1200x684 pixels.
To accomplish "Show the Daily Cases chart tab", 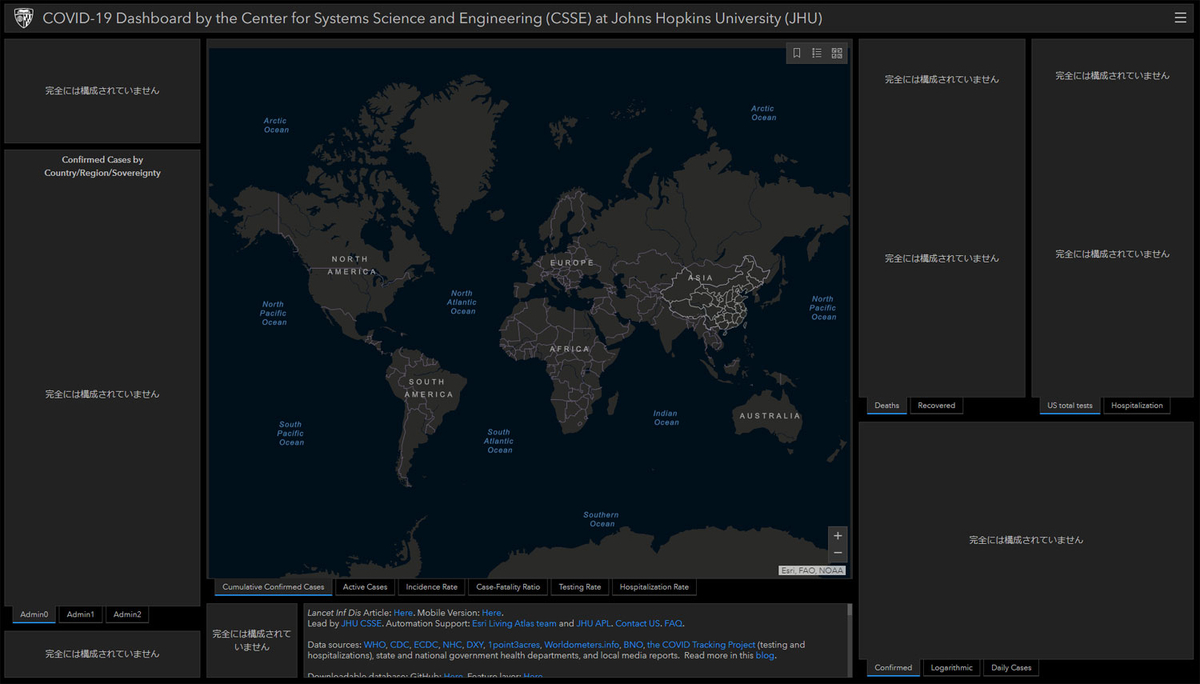I will tap(1011, 667).
